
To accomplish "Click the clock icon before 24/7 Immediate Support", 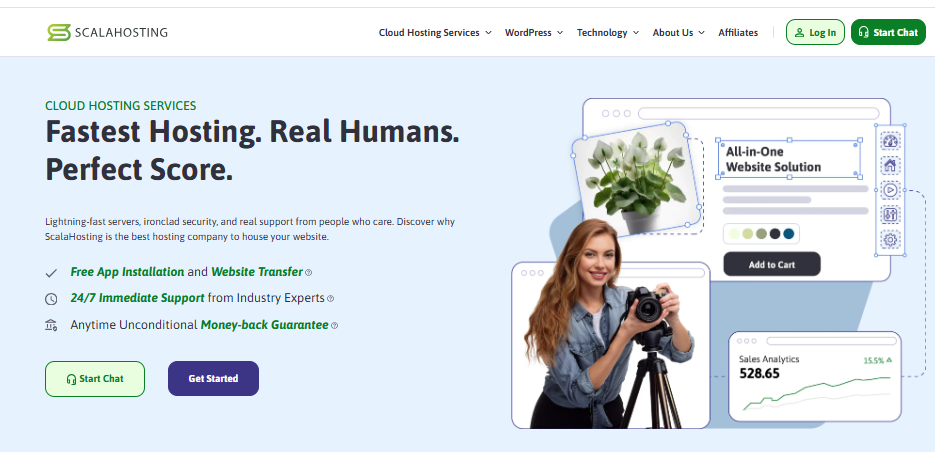I will click(51, 298).
